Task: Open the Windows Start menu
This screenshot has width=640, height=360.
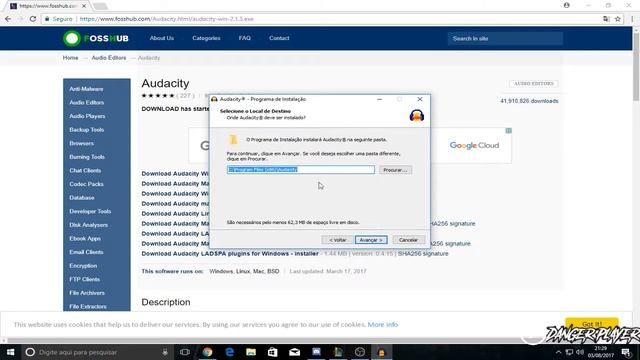Action: pos(10,352)
